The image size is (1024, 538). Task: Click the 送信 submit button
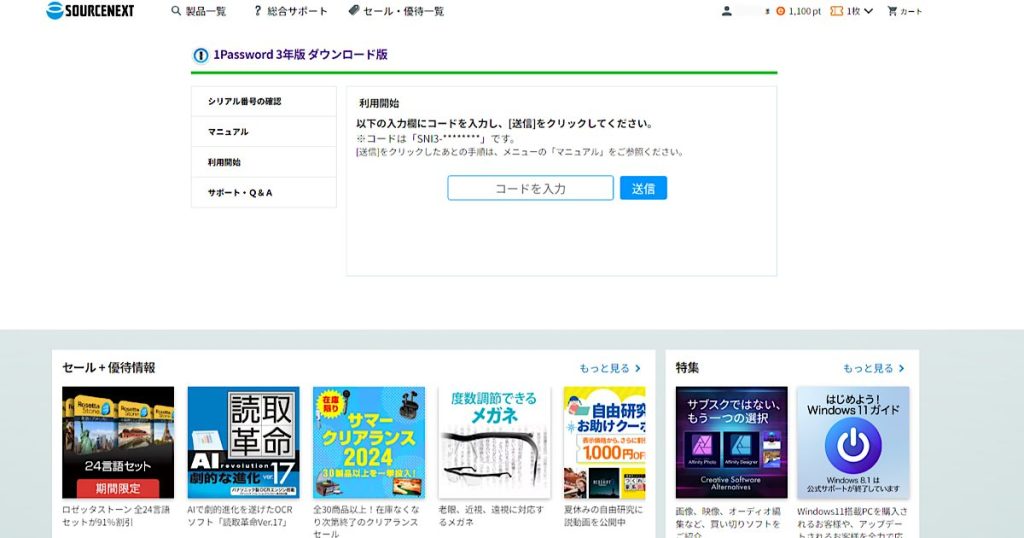pyautogui.click(x=643, y=188)
